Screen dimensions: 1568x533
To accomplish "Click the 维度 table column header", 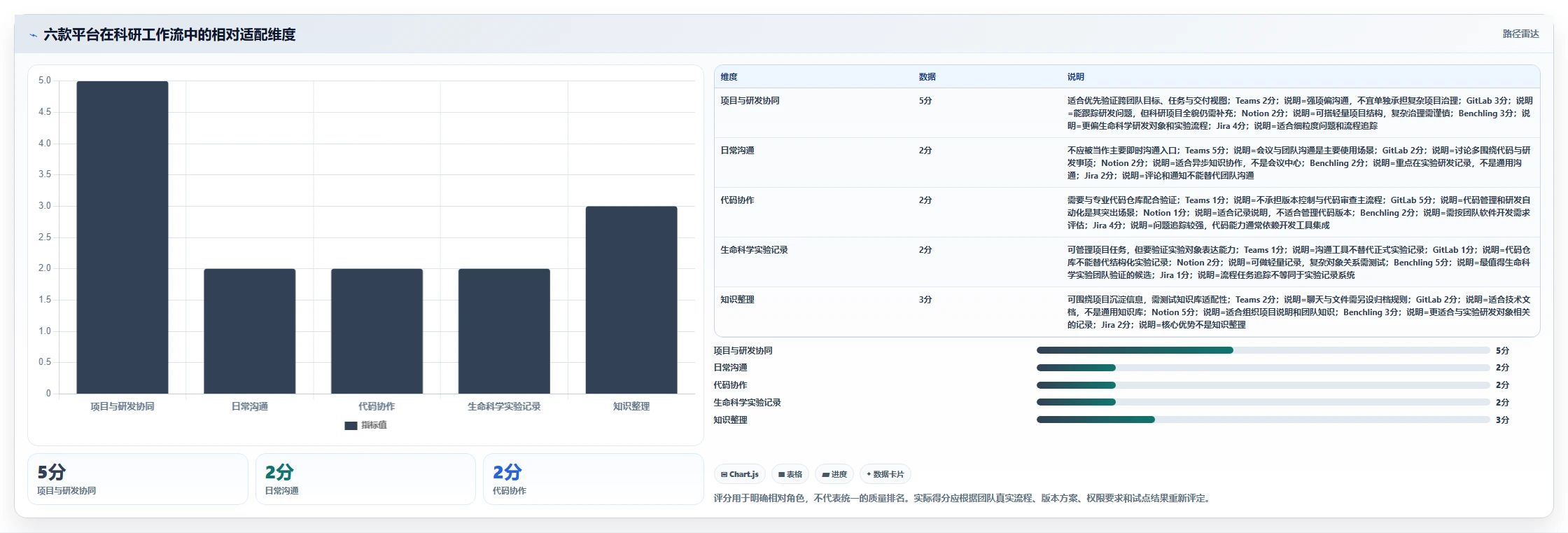I will [x=729, y=77].
